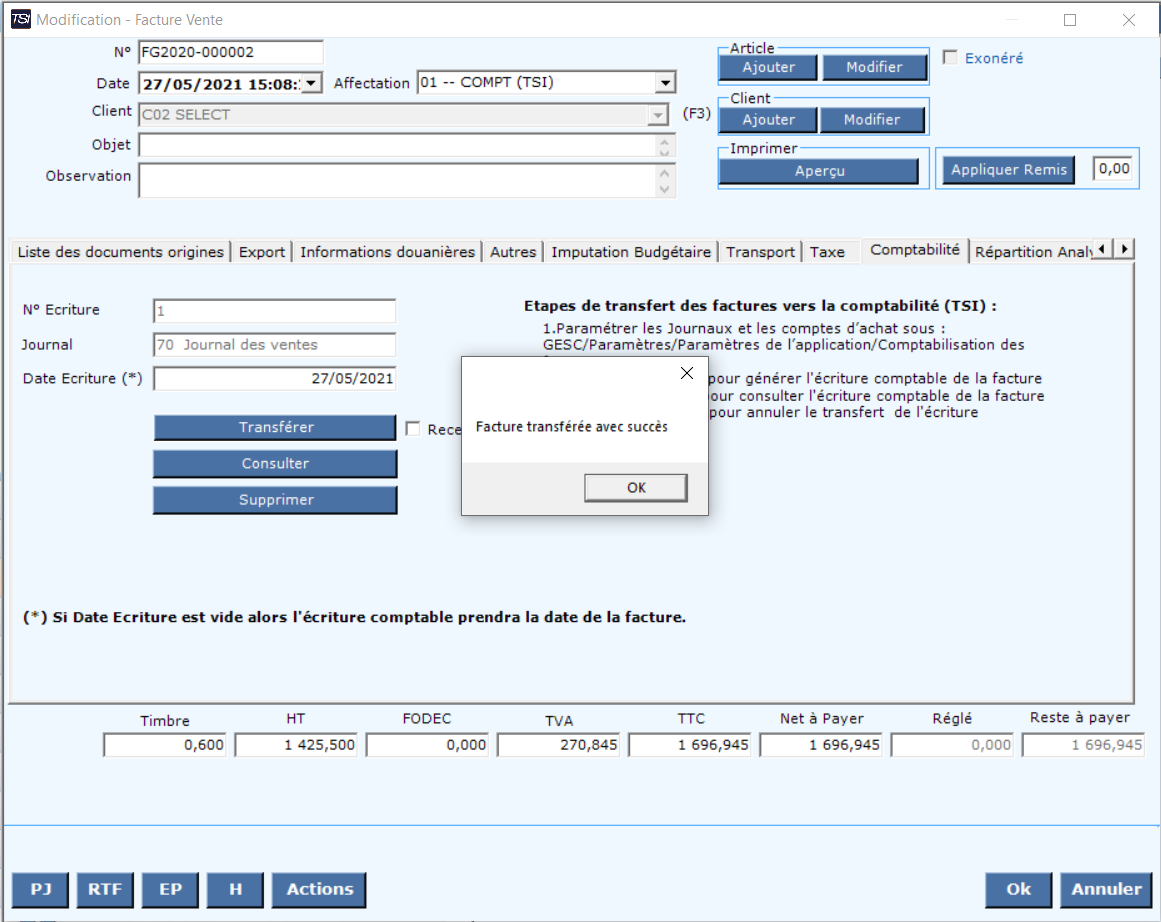This screenshot has width=1161, height=922.
Task: Close the 'Facture transférée' popup with X
Action: pos(687,373)
